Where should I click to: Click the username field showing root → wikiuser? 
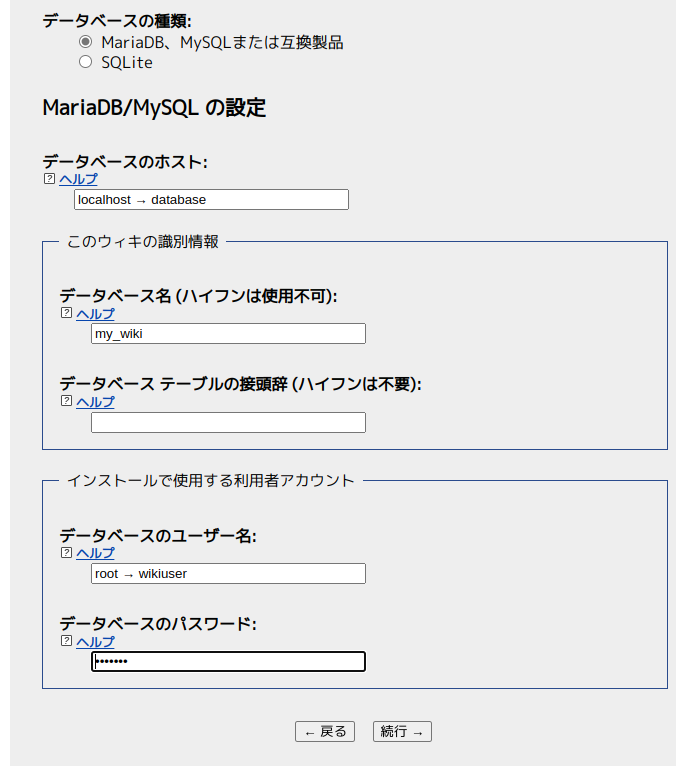[228, 574]
